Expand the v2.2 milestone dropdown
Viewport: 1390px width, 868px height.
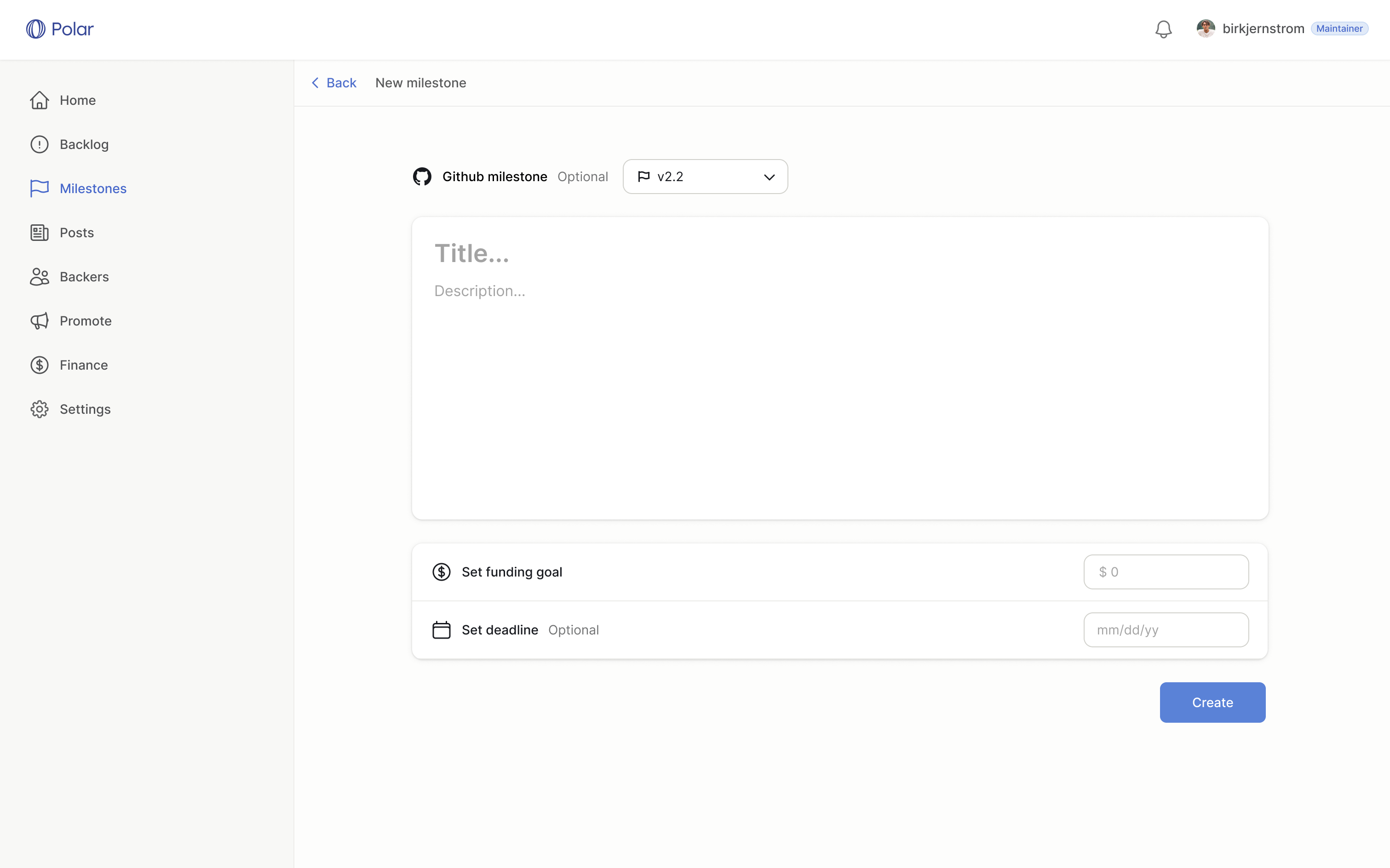pos(704,177)
